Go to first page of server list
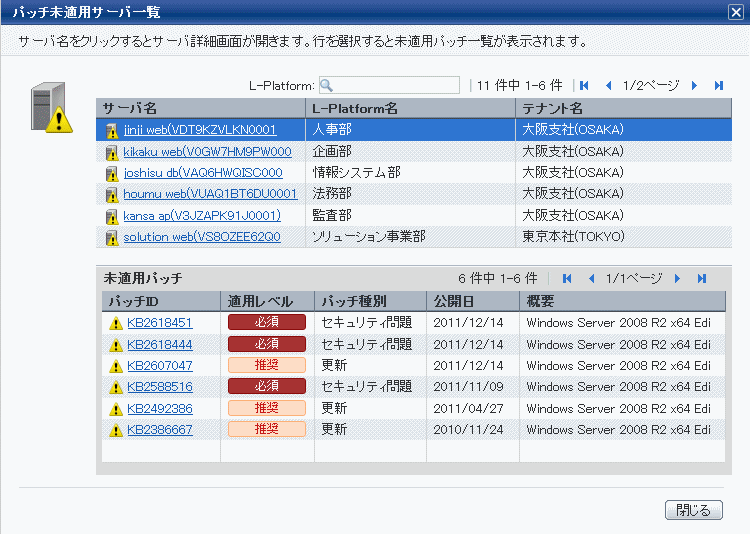The image size is (750, 534). click(x=584, y=86)
